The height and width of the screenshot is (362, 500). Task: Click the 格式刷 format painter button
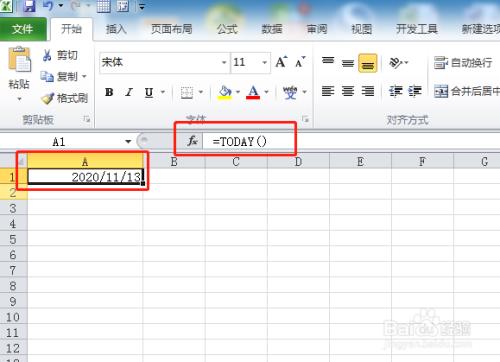point(64,98)
